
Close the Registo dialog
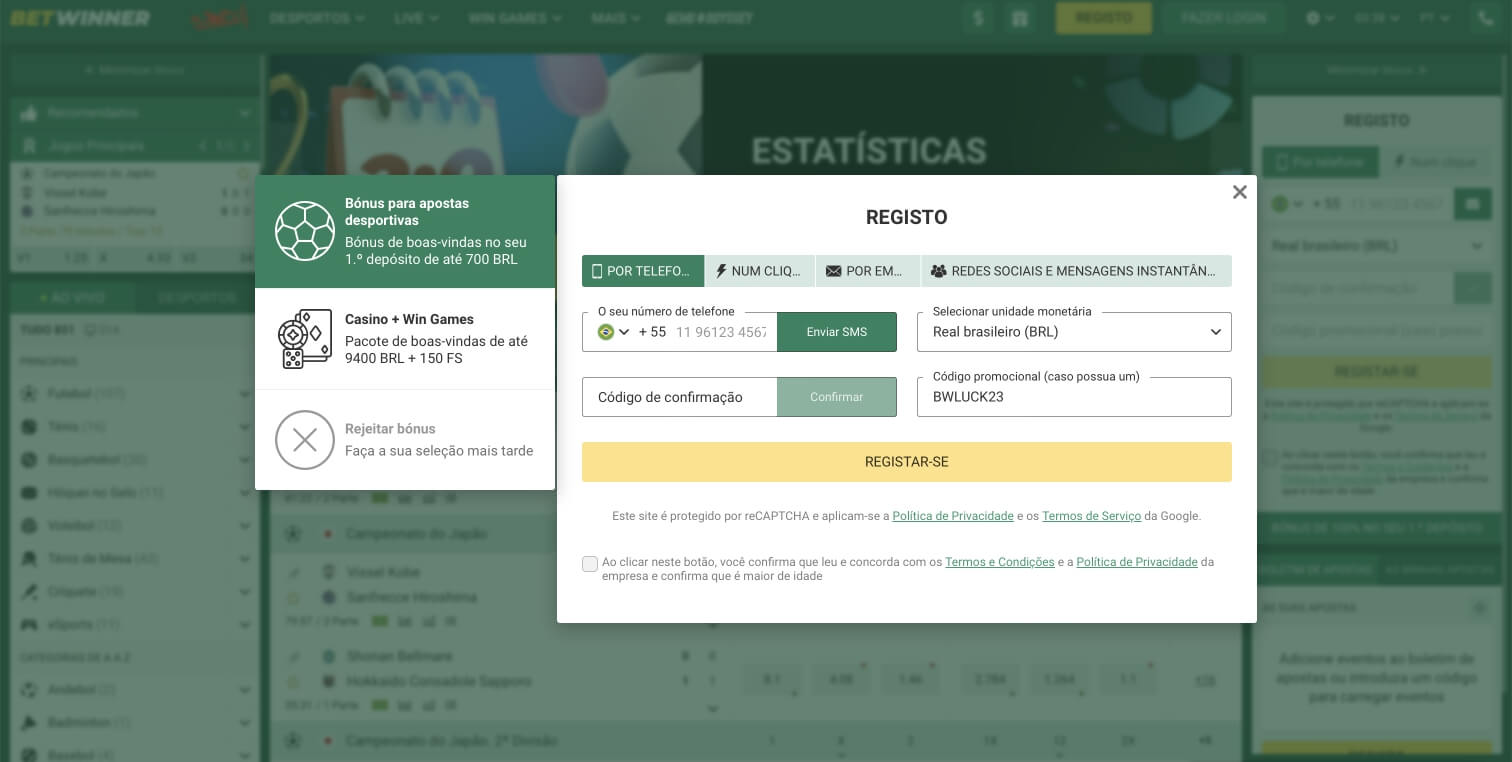[x=1240, y=192]
